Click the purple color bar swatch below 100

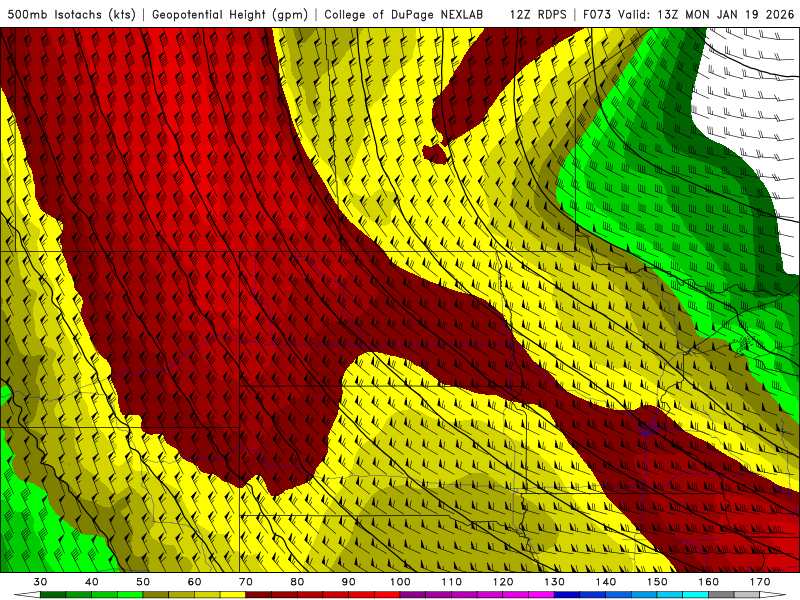coord(413,595)
